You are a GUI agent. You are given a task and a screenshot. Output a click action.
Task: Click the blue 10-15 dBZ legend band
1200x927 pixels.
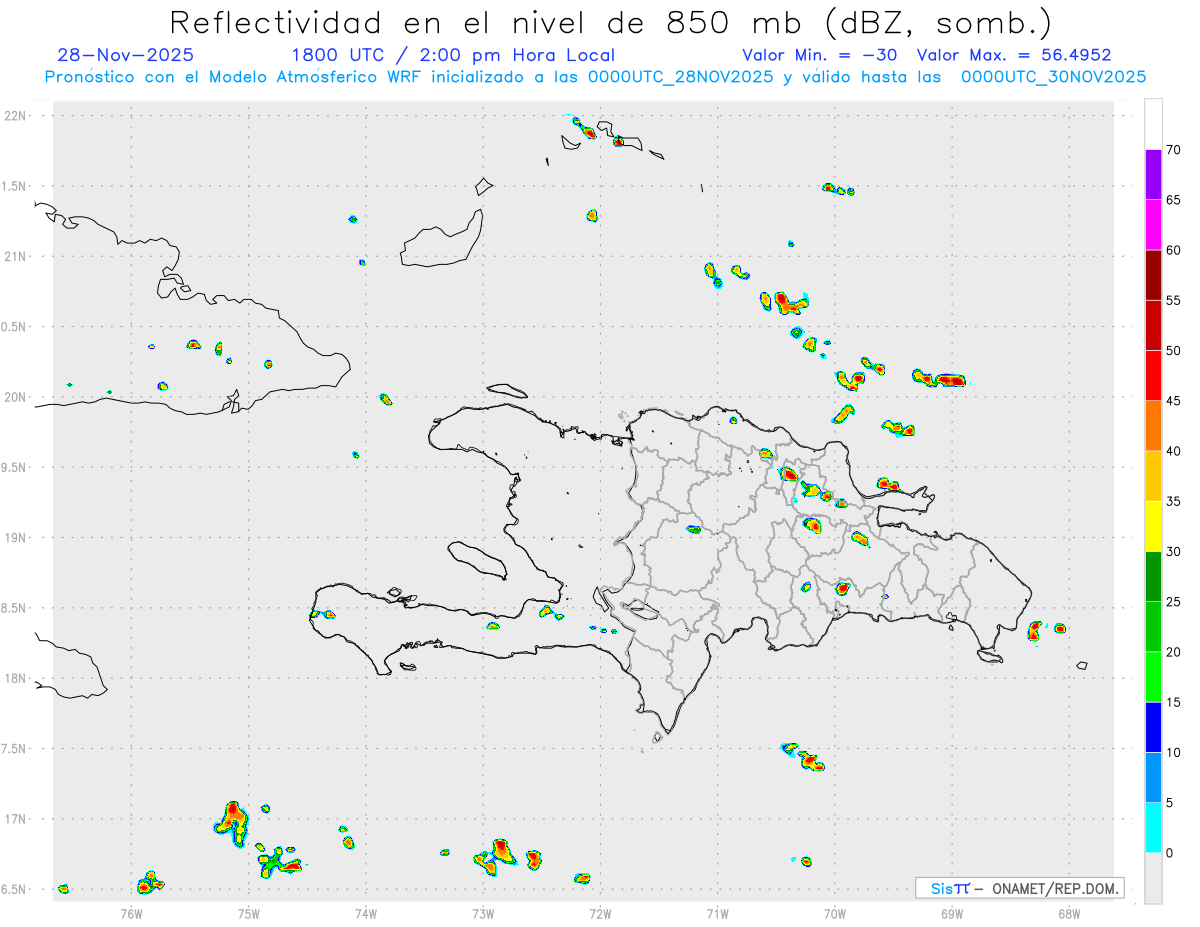point(1153,728)
